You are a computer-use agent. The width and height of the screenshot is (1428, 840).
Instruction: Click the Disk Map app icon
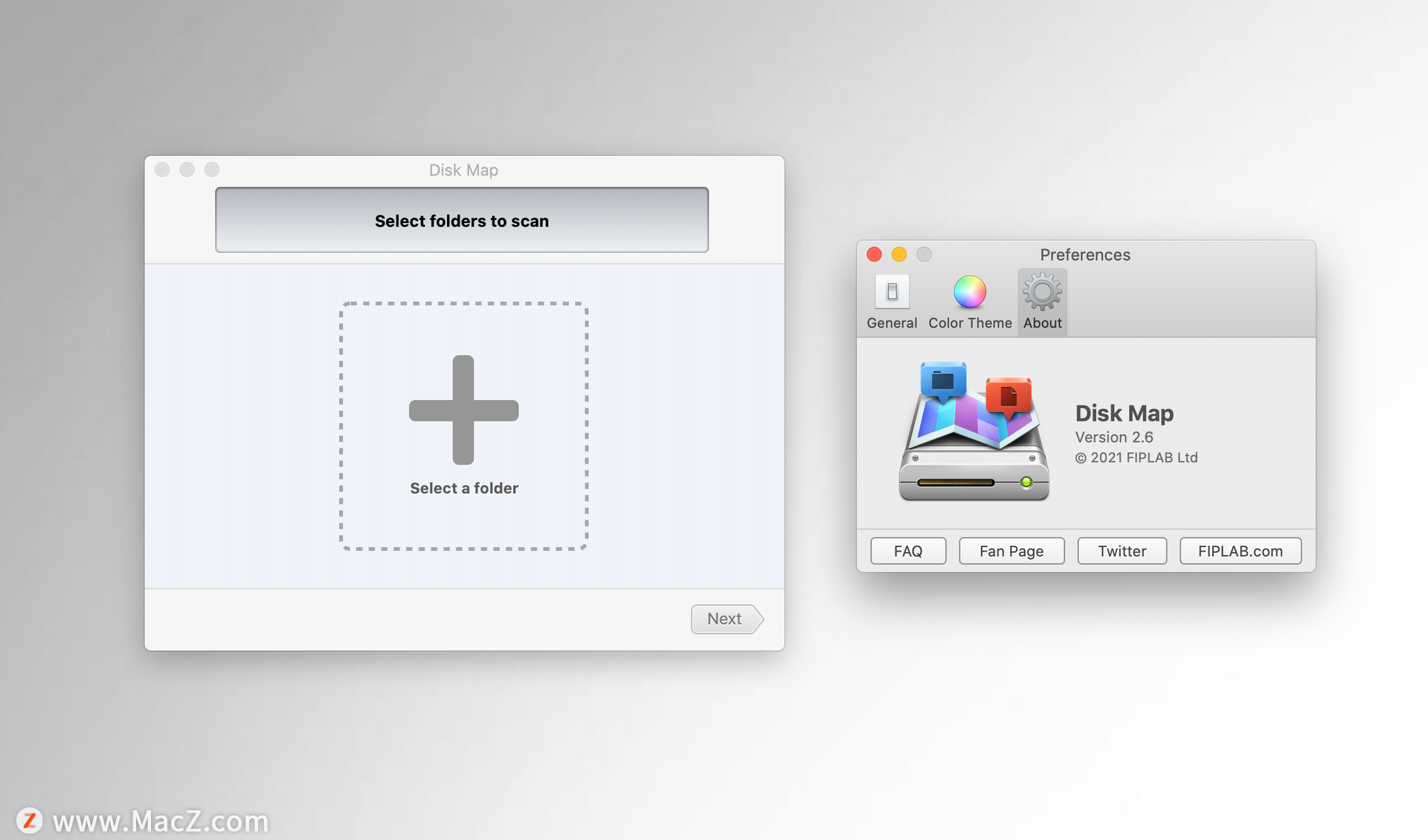(974, 431)
